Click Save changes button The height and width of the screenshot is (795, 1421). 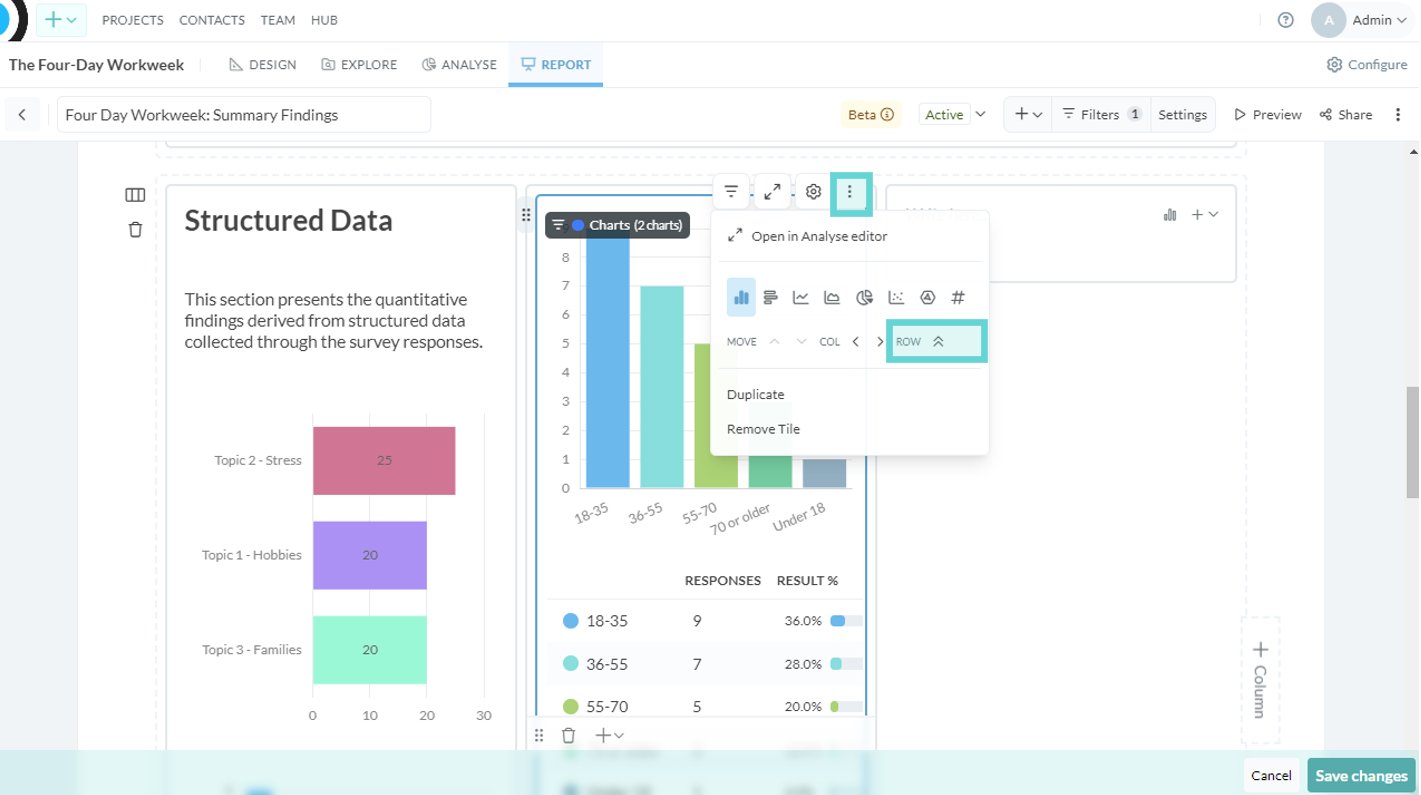[x=1361, y=775]
